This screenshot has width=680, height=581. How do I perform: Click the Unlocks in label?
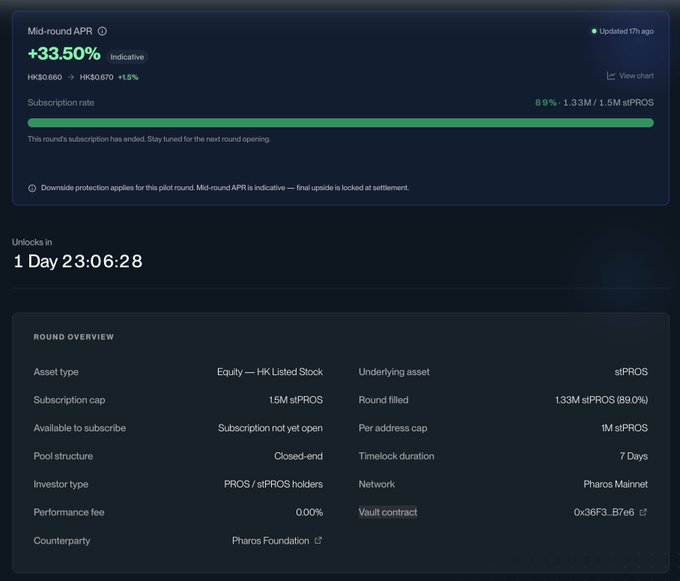click(x=32, y=242)
